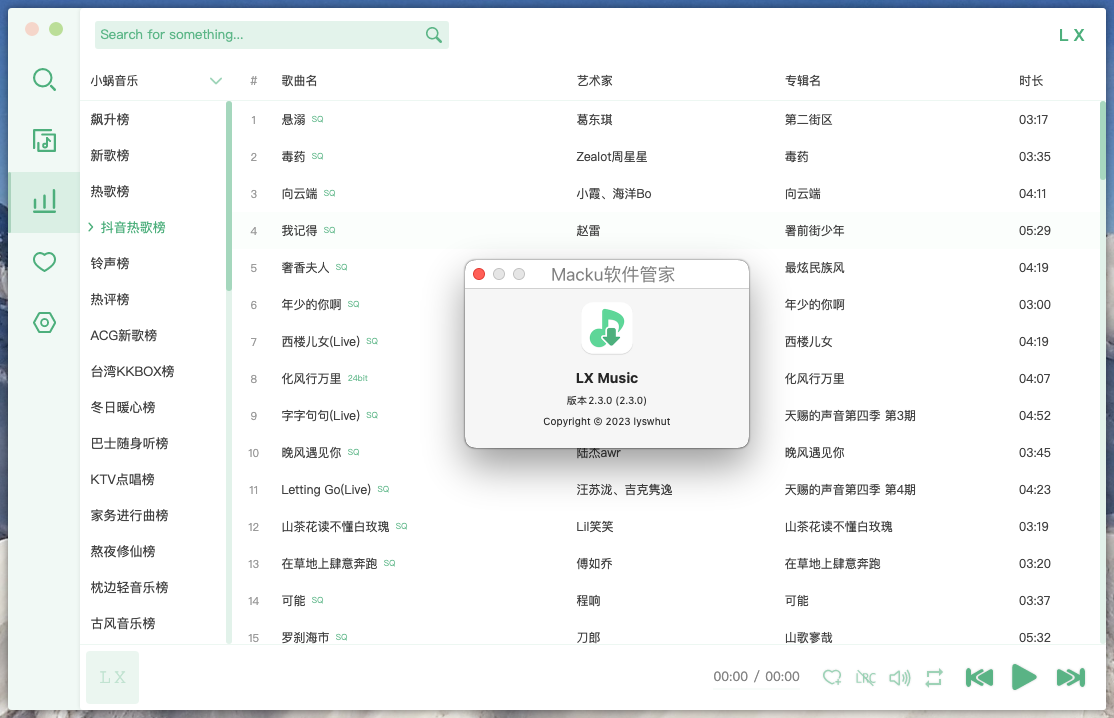Click the 艺术家 column header
Viewport: 1114px width, 718px height.
[595, 81]
